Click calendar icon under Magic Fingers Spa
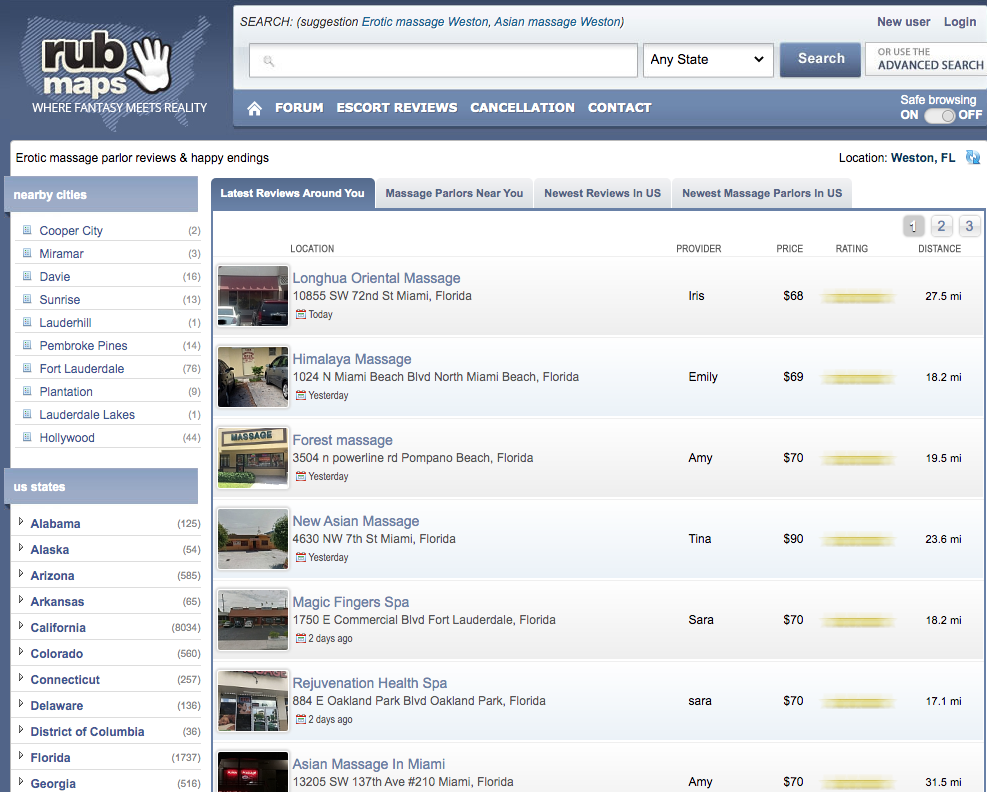 tap(301, 638)
